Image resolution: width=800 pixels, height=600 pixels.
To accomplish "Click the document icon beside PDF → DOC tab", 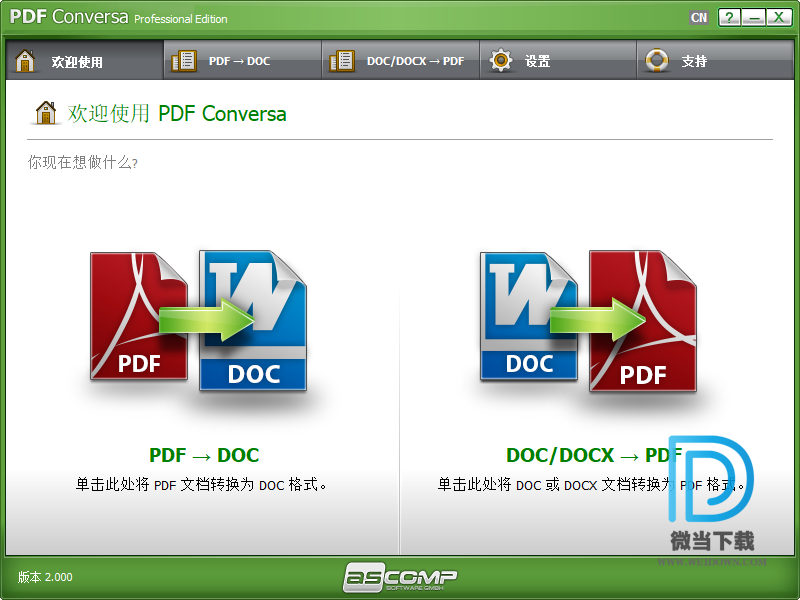I will 184,61.
